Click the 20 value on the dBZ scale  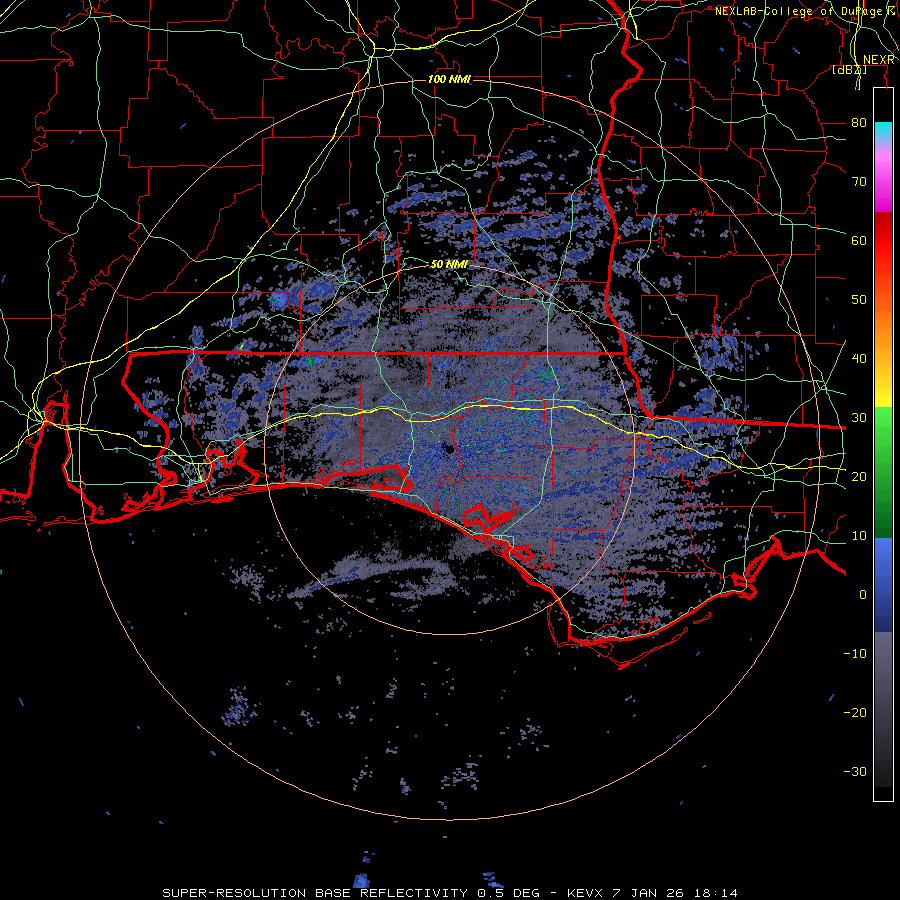pos(859,477)
